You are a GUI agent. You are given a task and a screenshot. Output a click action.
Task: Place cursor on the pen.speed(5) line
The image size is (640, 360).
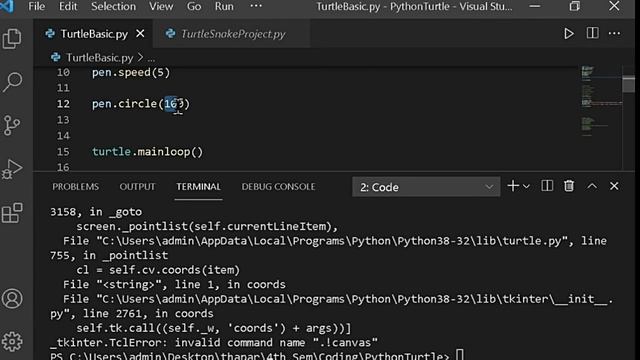131,73
